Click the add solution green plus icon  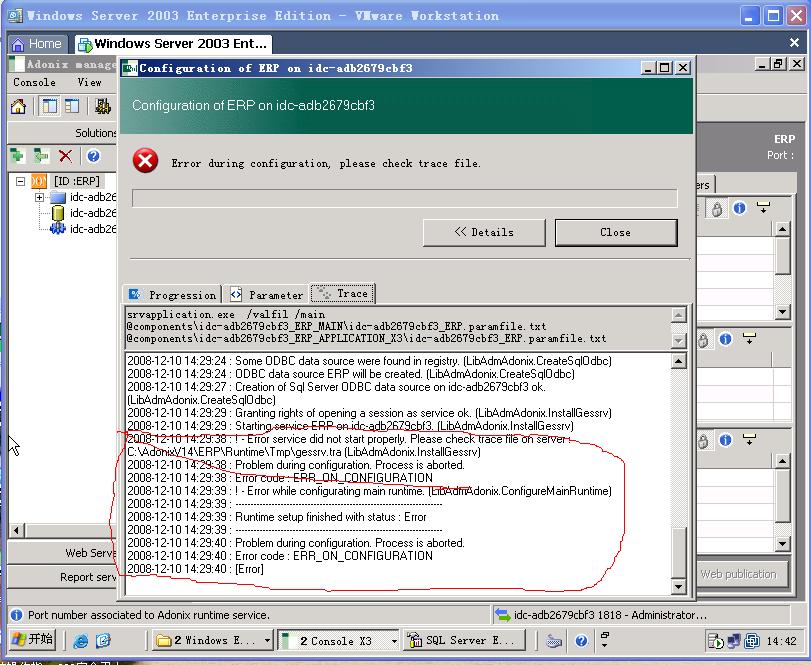(x=17, y=156)
